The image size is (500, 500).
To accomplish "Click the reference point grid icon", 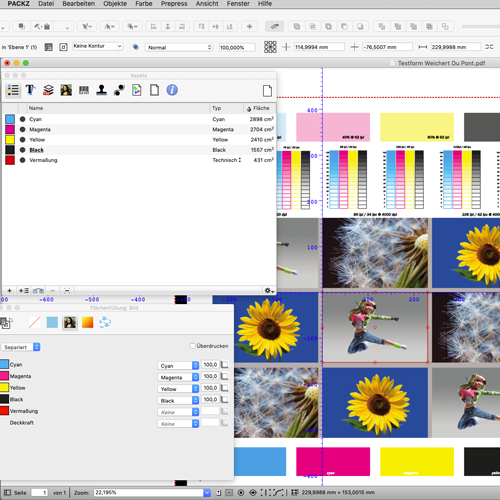I will click(270, 47).
